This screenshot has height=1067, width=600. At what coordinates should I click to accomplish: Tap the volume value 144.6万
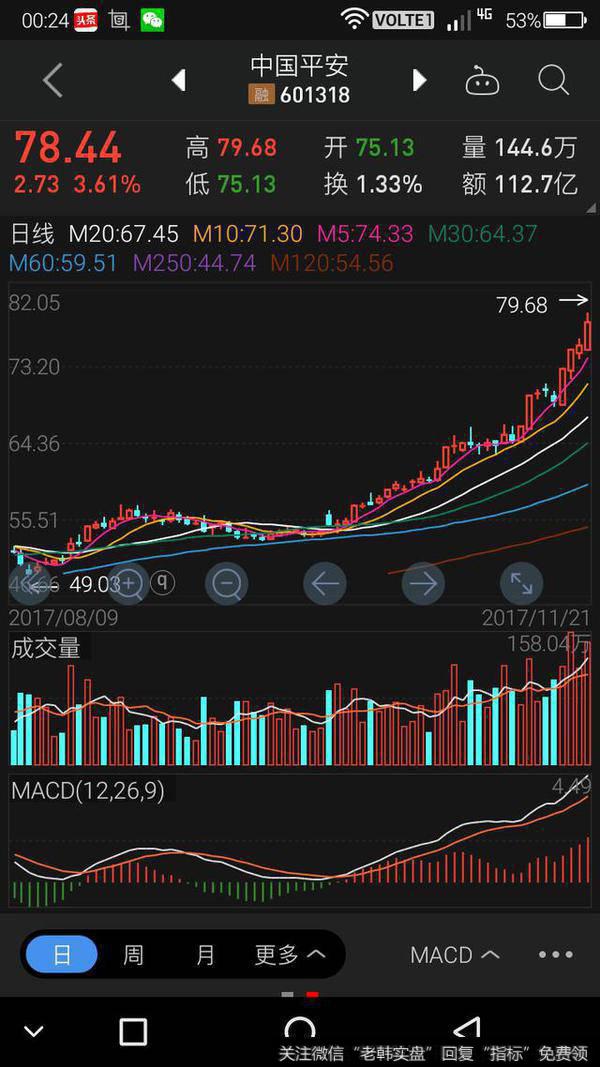(535, 148)
